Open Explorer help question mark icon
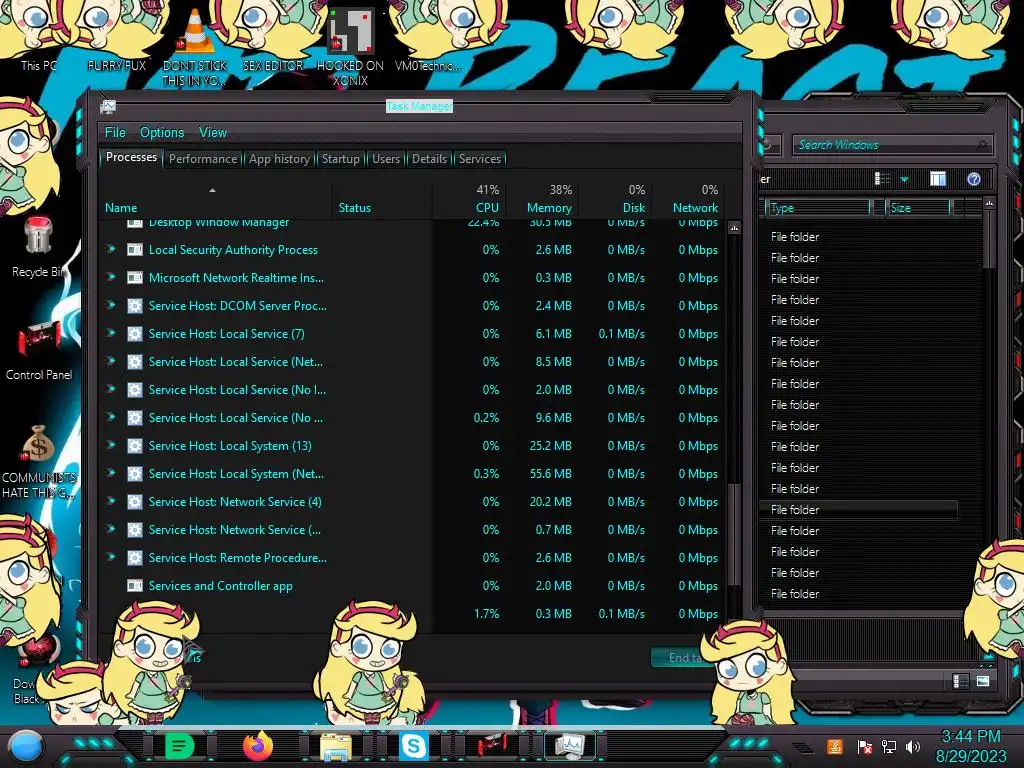 [974, 179]
